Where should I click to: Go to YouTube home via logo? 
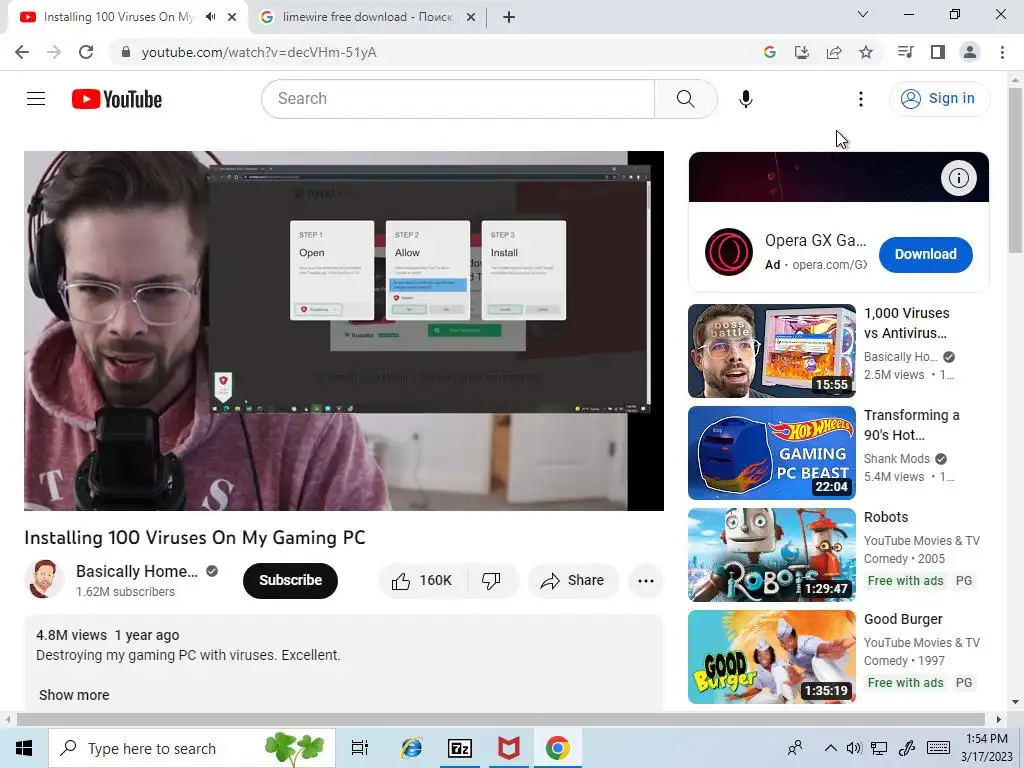pos(117,99)
